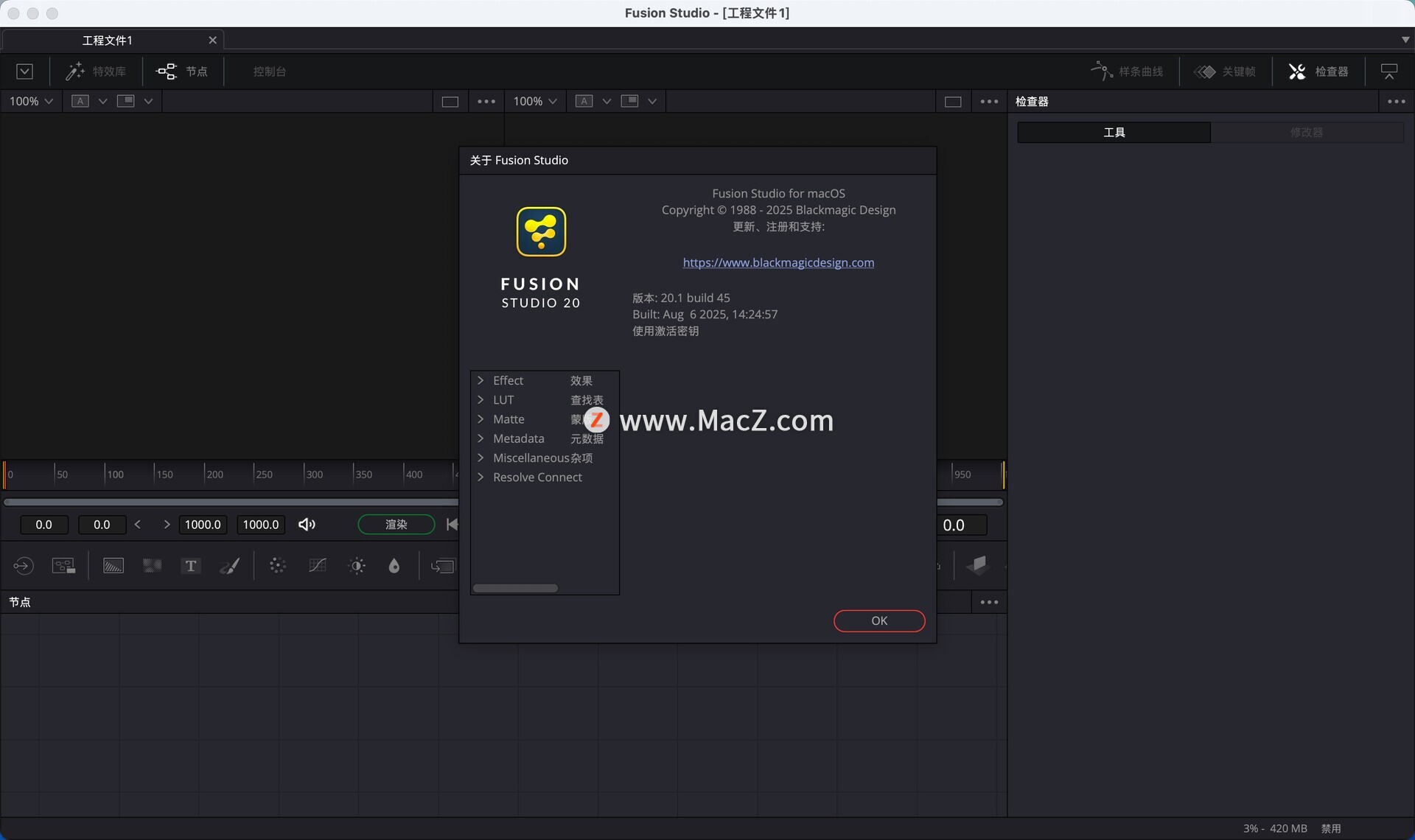Jump to first frame playback button
The height and width of the screenshot is (840, 1415).
(x=452, y=525)
